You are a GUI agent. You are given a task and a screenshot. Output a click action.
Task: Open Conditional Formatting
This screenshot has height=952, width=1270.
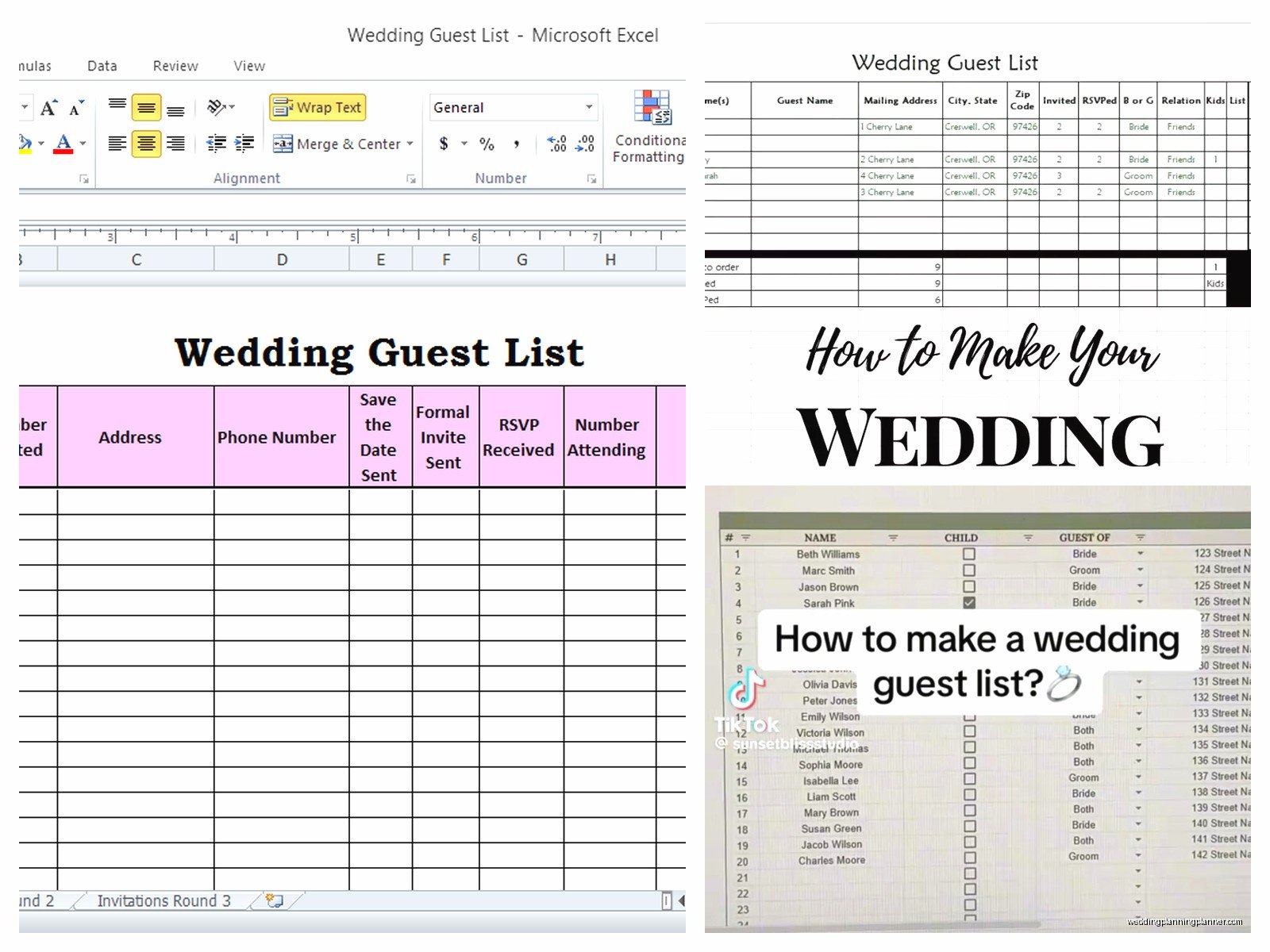[x=649, y=127]
